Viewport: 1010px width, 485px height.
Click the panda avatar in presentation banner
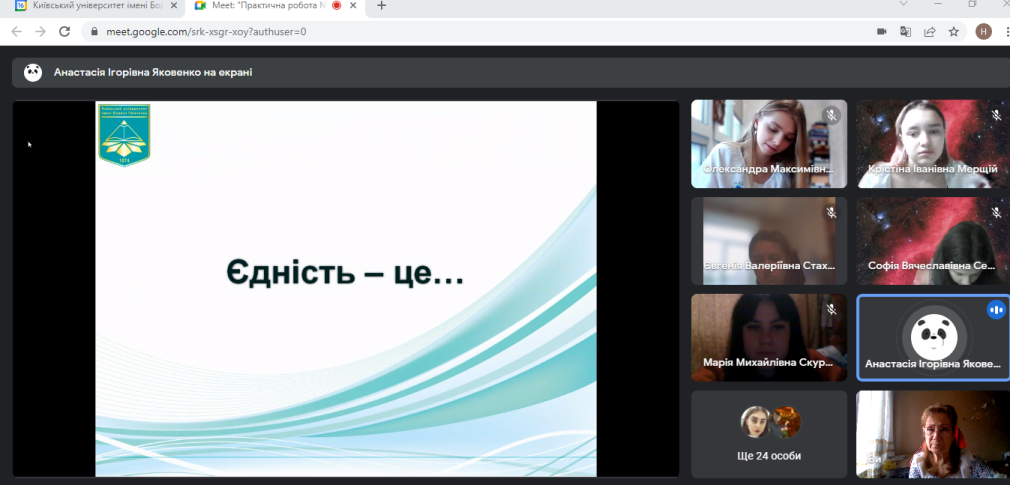click(x=33, y=72)
